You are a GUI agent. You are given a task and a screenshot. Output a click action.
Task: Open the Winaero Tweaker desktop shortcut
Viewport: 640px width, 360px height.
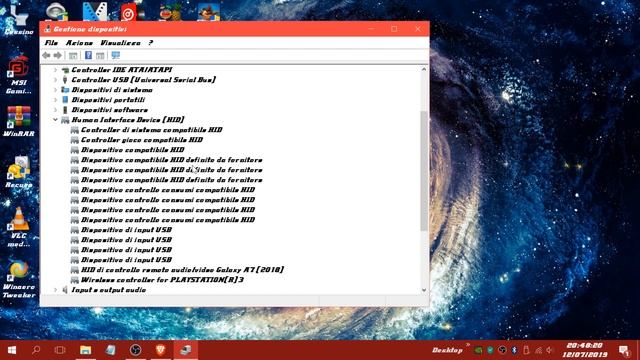click(18, 279)
